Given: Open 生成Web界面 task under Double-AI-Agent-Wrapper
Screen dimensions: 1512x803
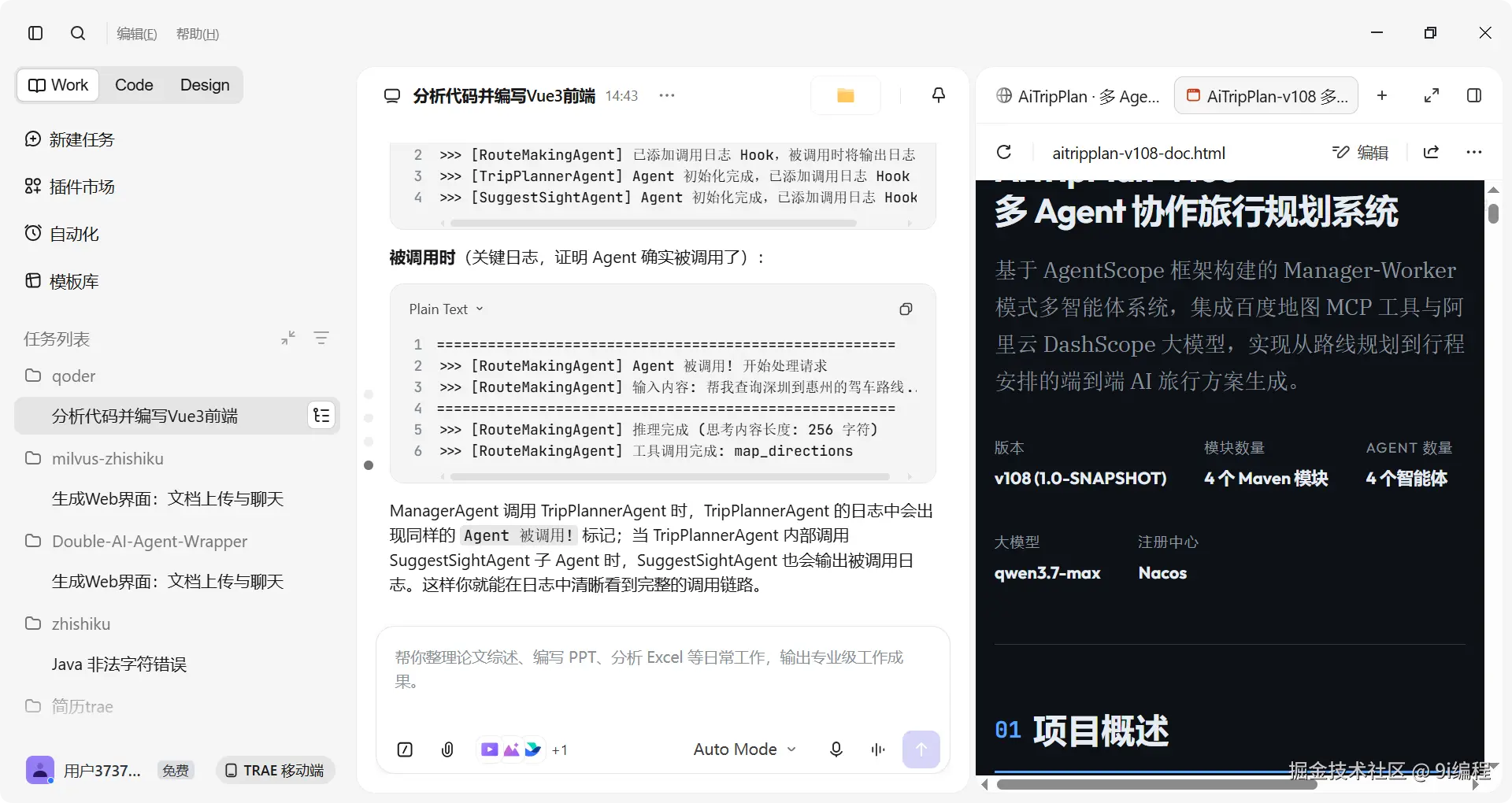Looking at the screenshot, I should pos(168,581).
